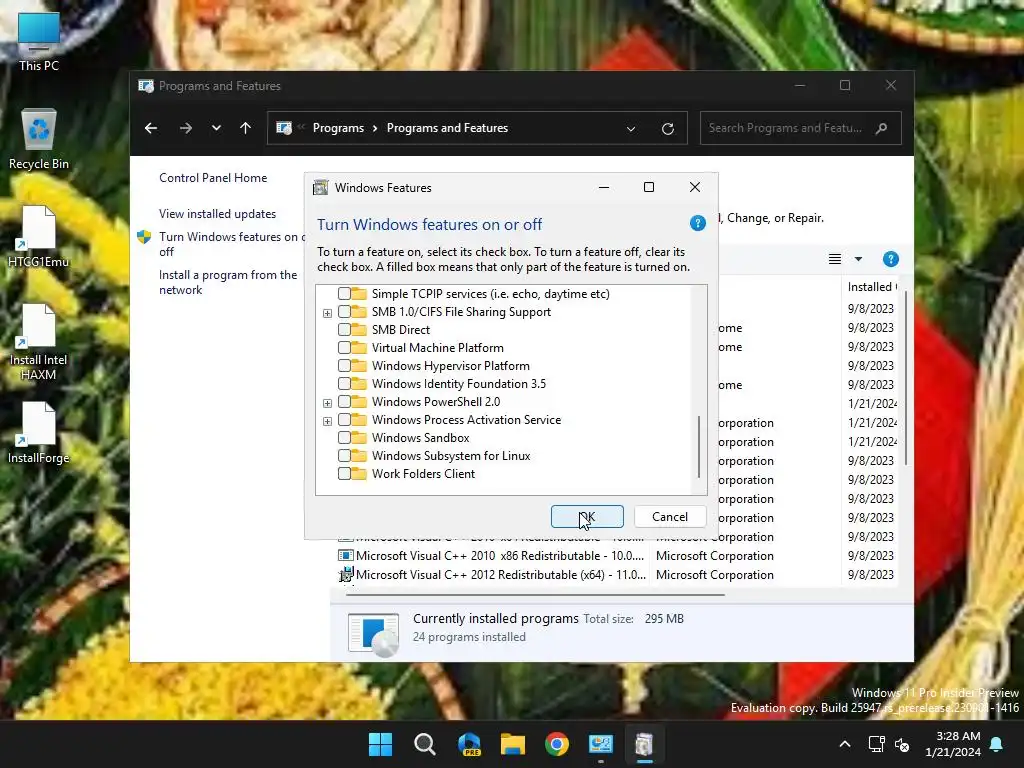Click view layout icon in Programs list toolbar
1024x768 pixels.
point(835,259)
